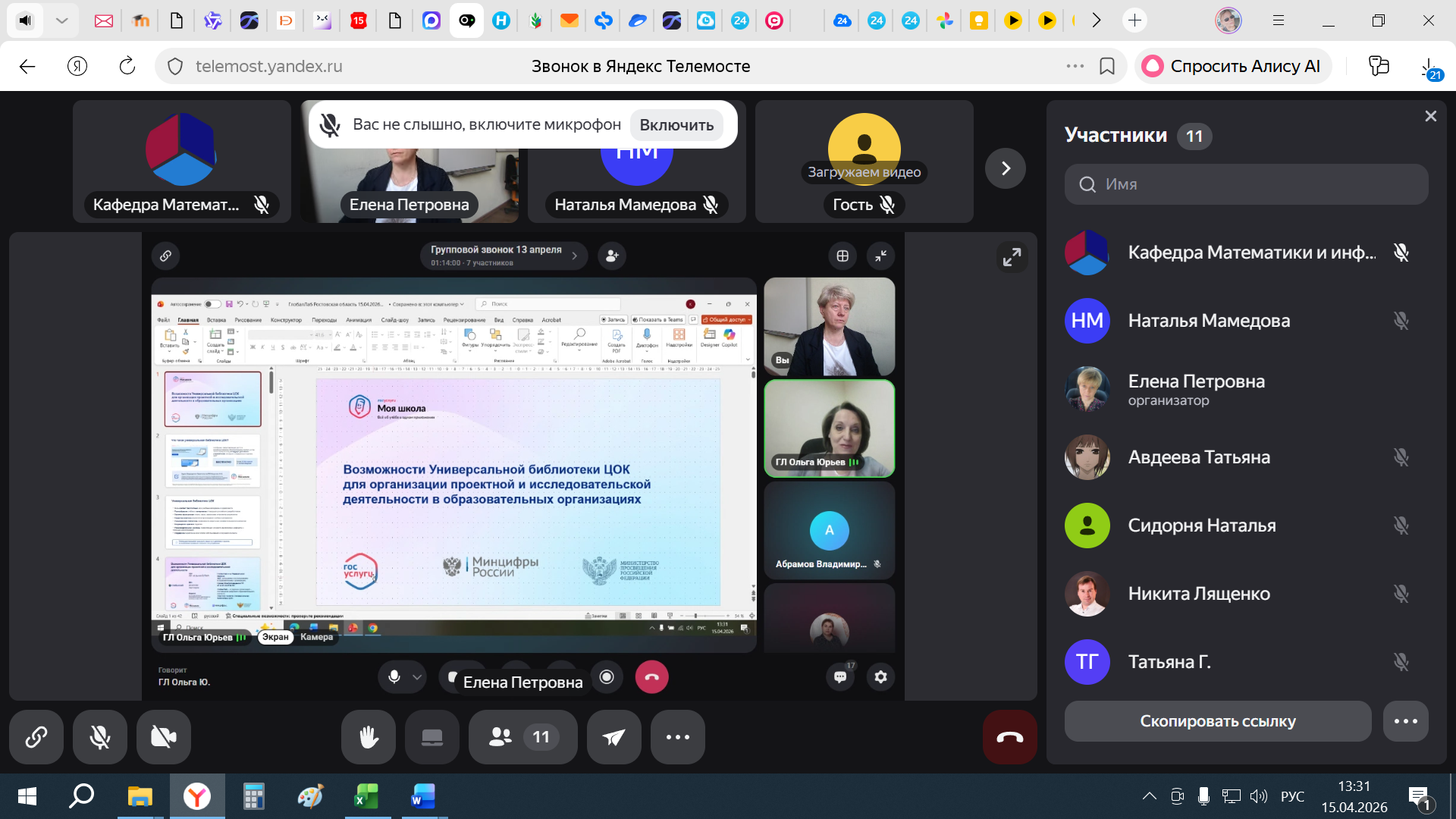Toggle microphone icon for Наталья Мамедова
Screen dimensions: 1456x819
(1401, 321)
